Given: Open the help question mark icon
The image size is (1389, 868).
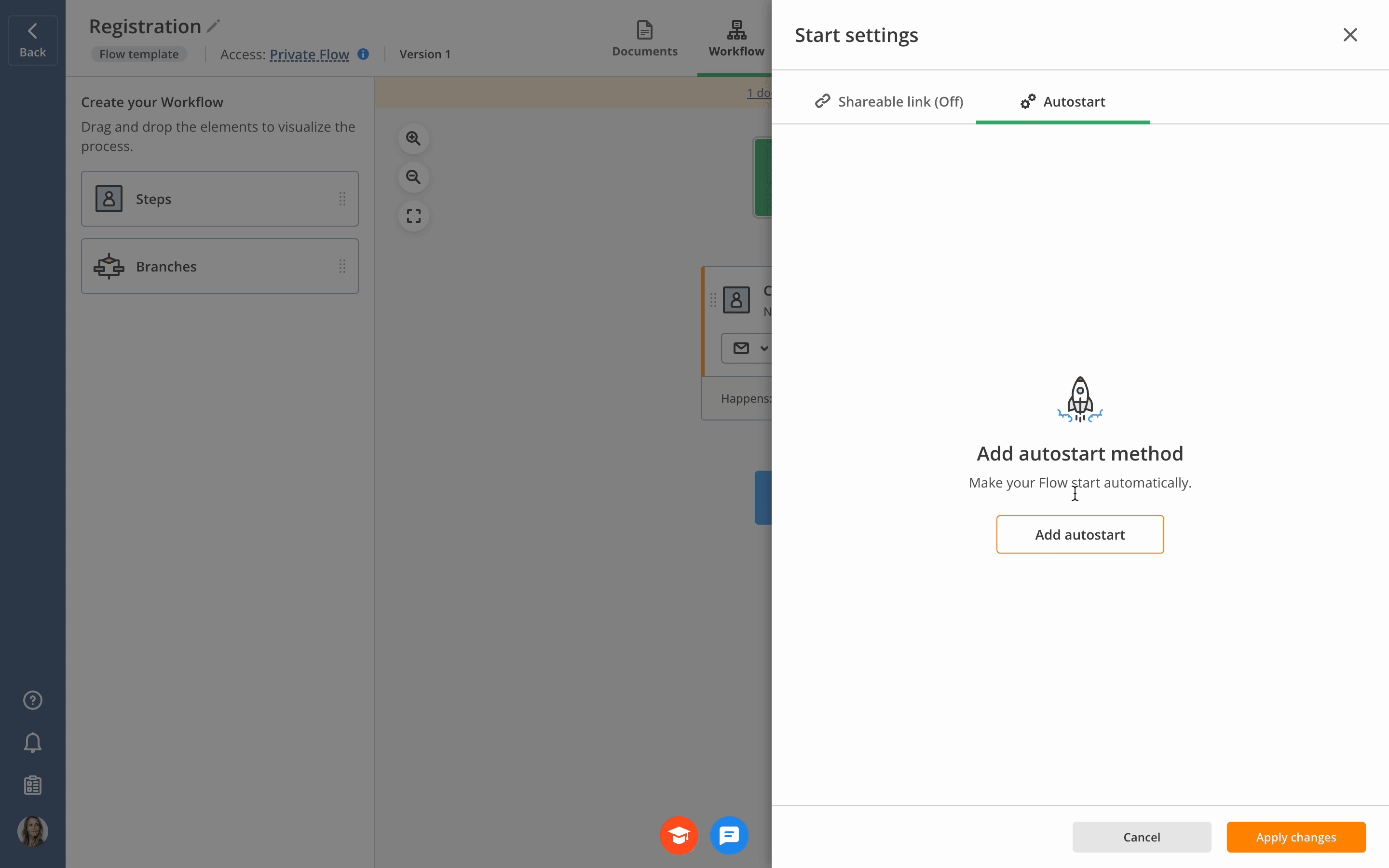Looking at the screenshot, I should click(x=33, y=700).
